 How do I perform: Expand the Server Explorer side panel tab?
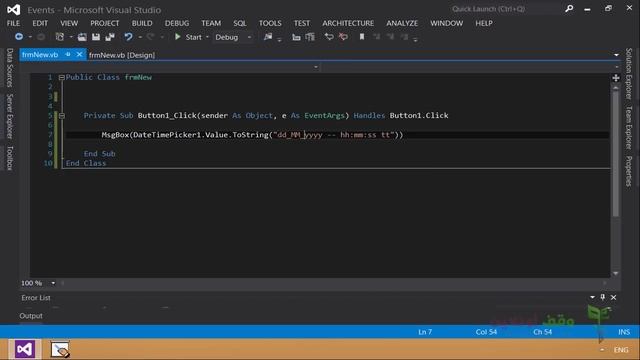10,116
